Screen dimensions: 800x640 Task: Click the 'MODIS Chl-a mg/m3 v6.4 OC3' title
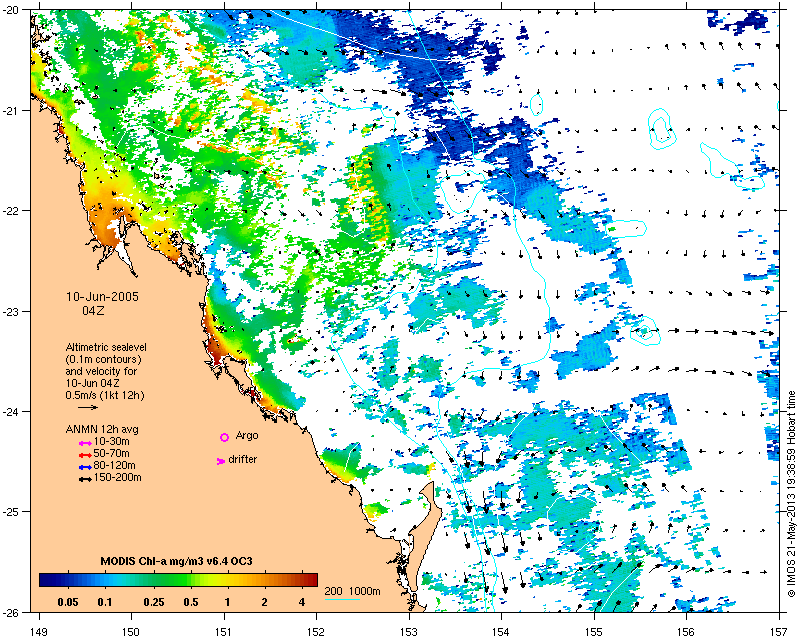pyautogui.click(x=177, y=561)
